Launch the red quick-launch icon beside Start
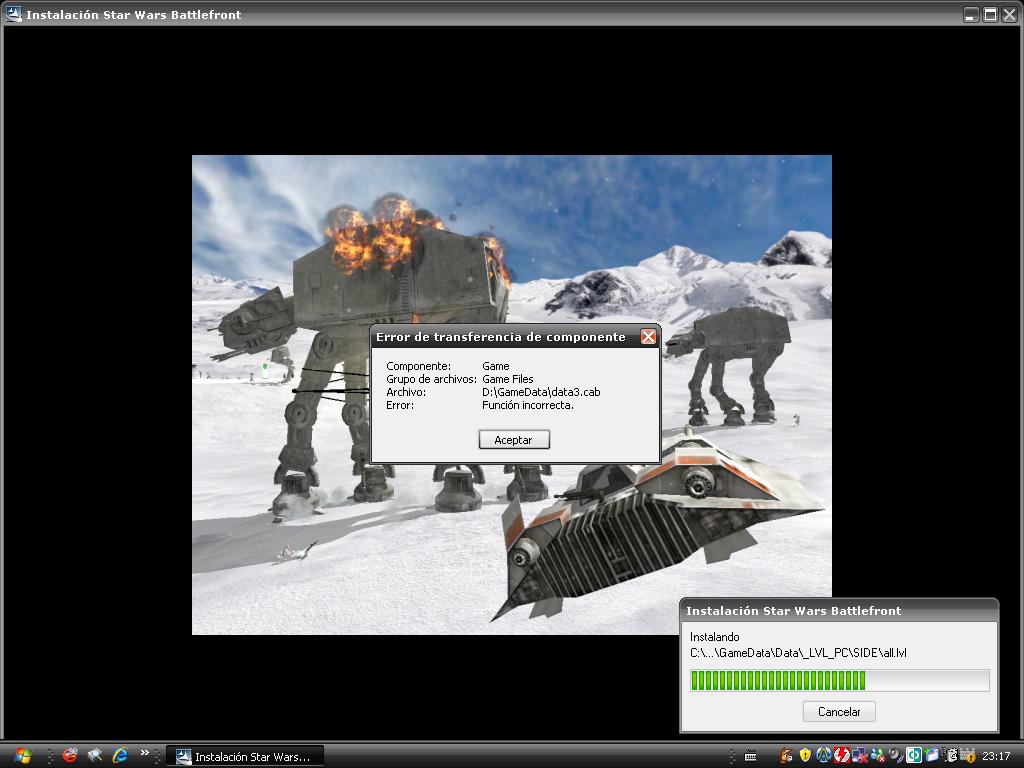The height and width of the screenshot is (768, 1024). click(70, 756)
